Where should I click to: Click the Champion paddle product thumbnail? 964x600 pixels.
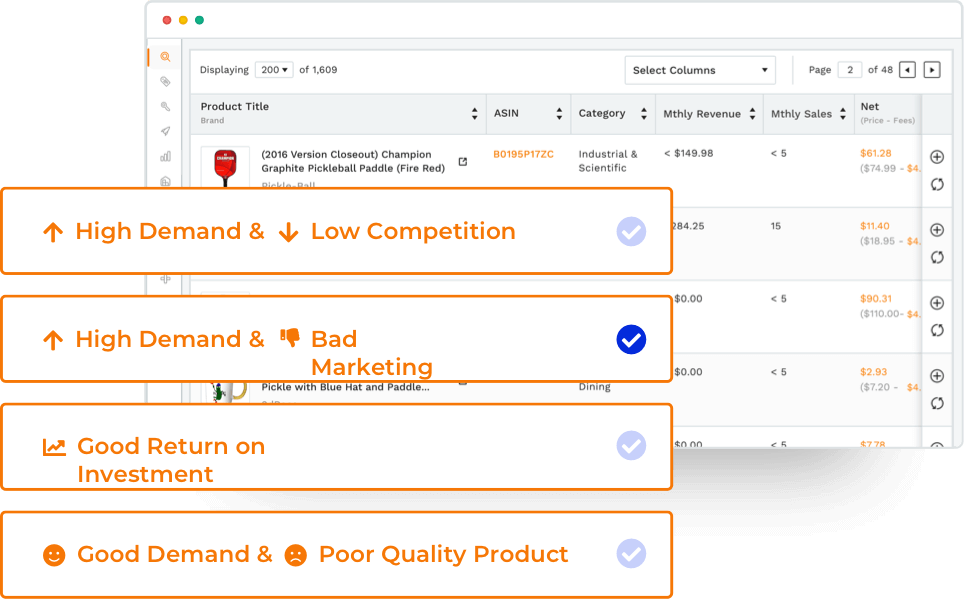(225, 167)
